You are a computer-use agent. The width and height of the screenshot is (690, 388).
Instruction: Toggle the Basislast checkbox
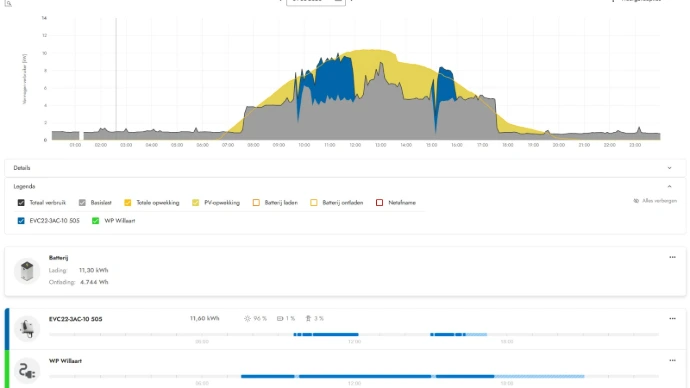[82, 203]
